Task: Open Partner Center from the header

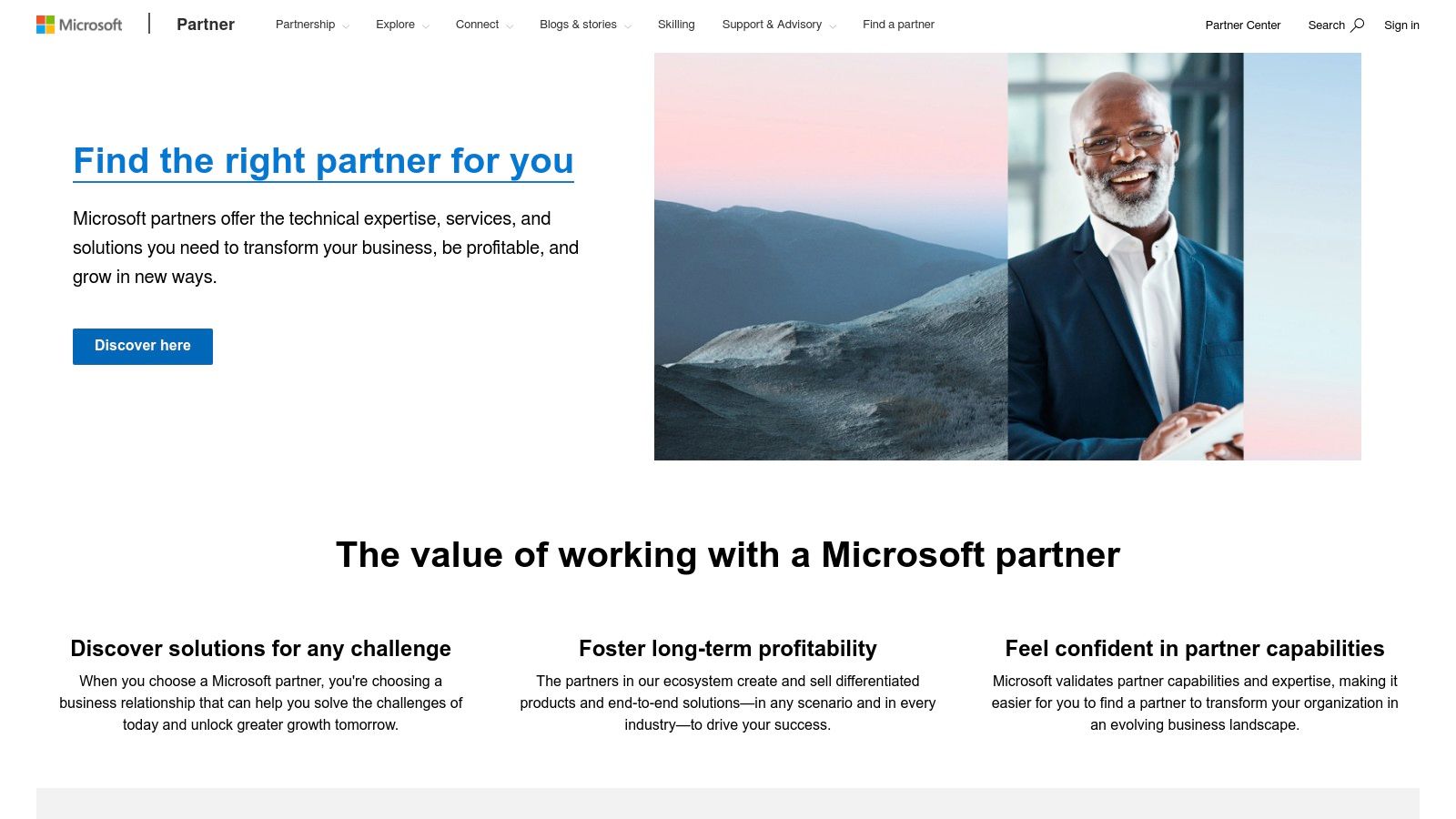Action: point(1242,25)
